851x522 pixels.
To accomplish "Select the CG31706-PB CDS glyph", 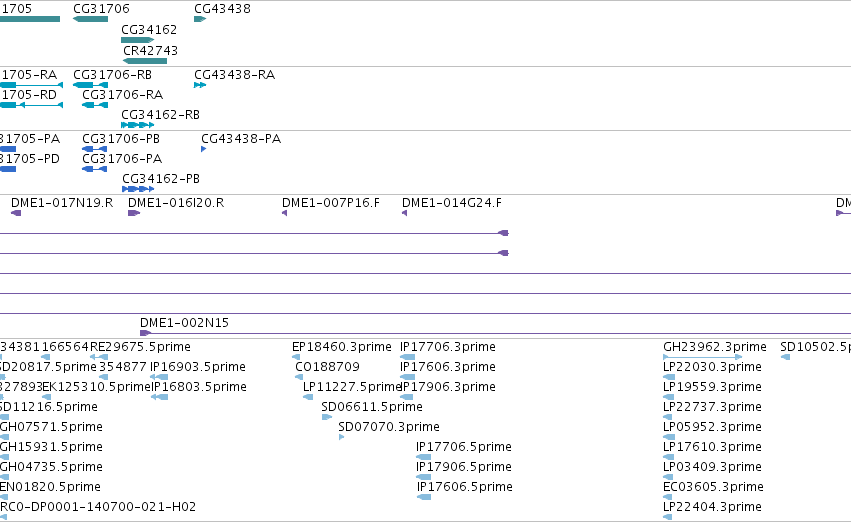I will coord(94,149).
